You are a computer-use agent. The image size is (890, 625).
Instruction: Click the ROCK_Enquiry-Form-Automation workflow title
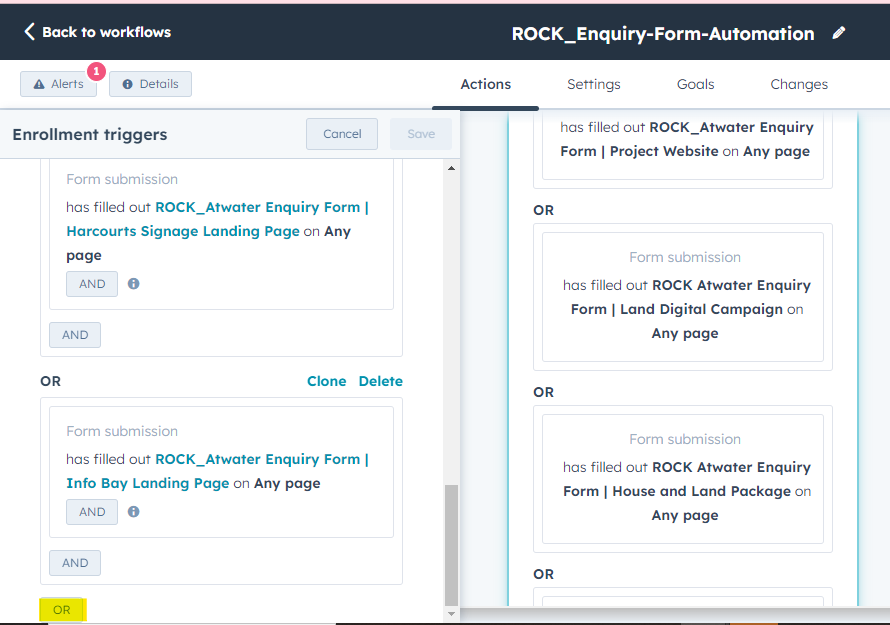click(663, 33)
